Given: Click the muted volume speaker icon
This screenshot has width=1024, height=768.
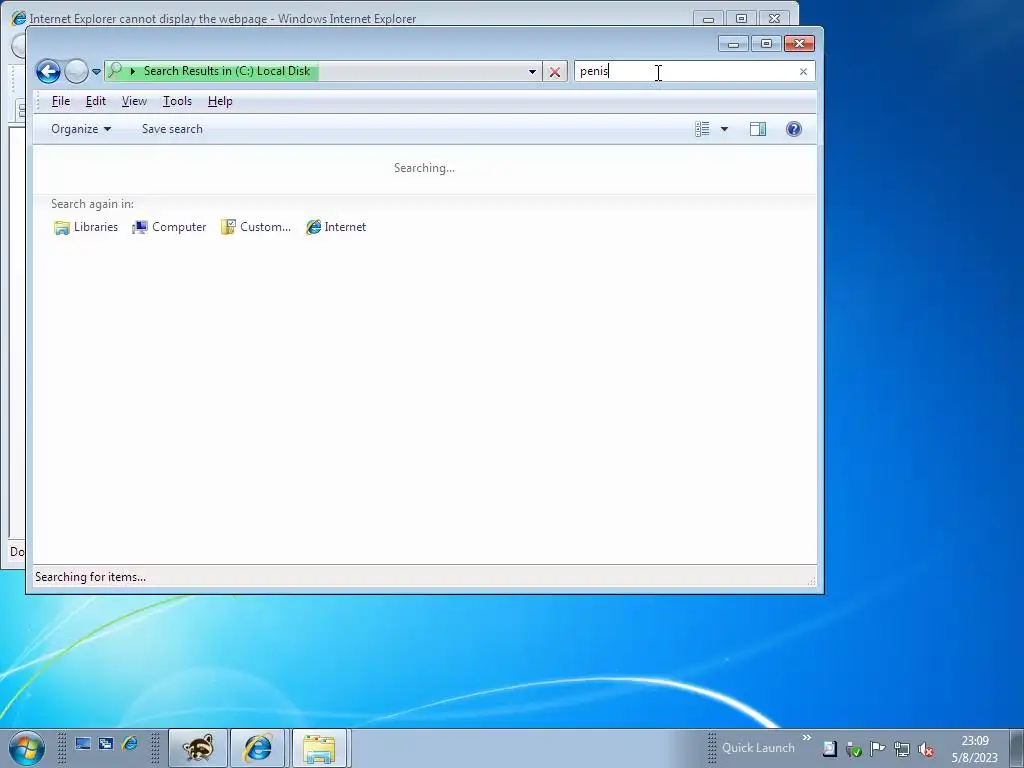Looking at the screenshot, I should (925, 749).
